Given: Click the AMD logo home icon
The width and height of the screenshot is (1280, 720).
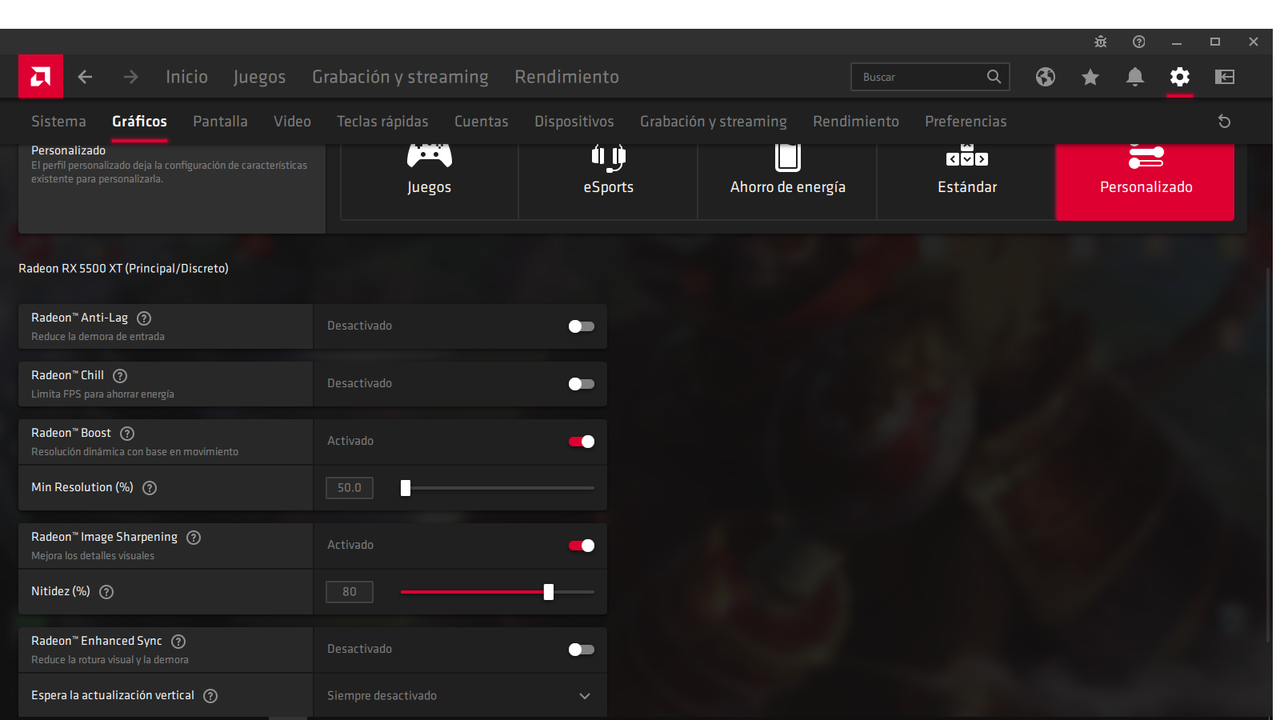Looking at the screenshot, I should click(x=41, y=76).
